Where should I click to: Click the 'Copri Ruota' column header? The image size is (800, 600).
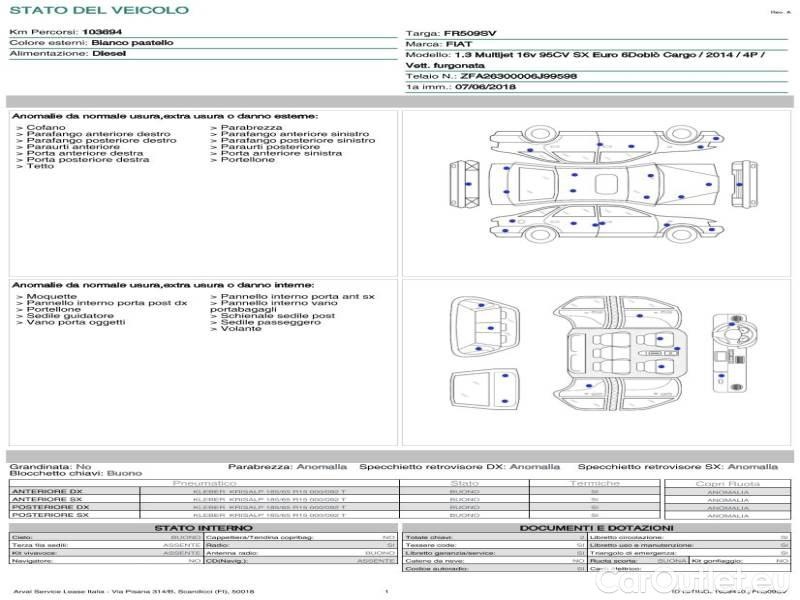(x=727, y=483)
